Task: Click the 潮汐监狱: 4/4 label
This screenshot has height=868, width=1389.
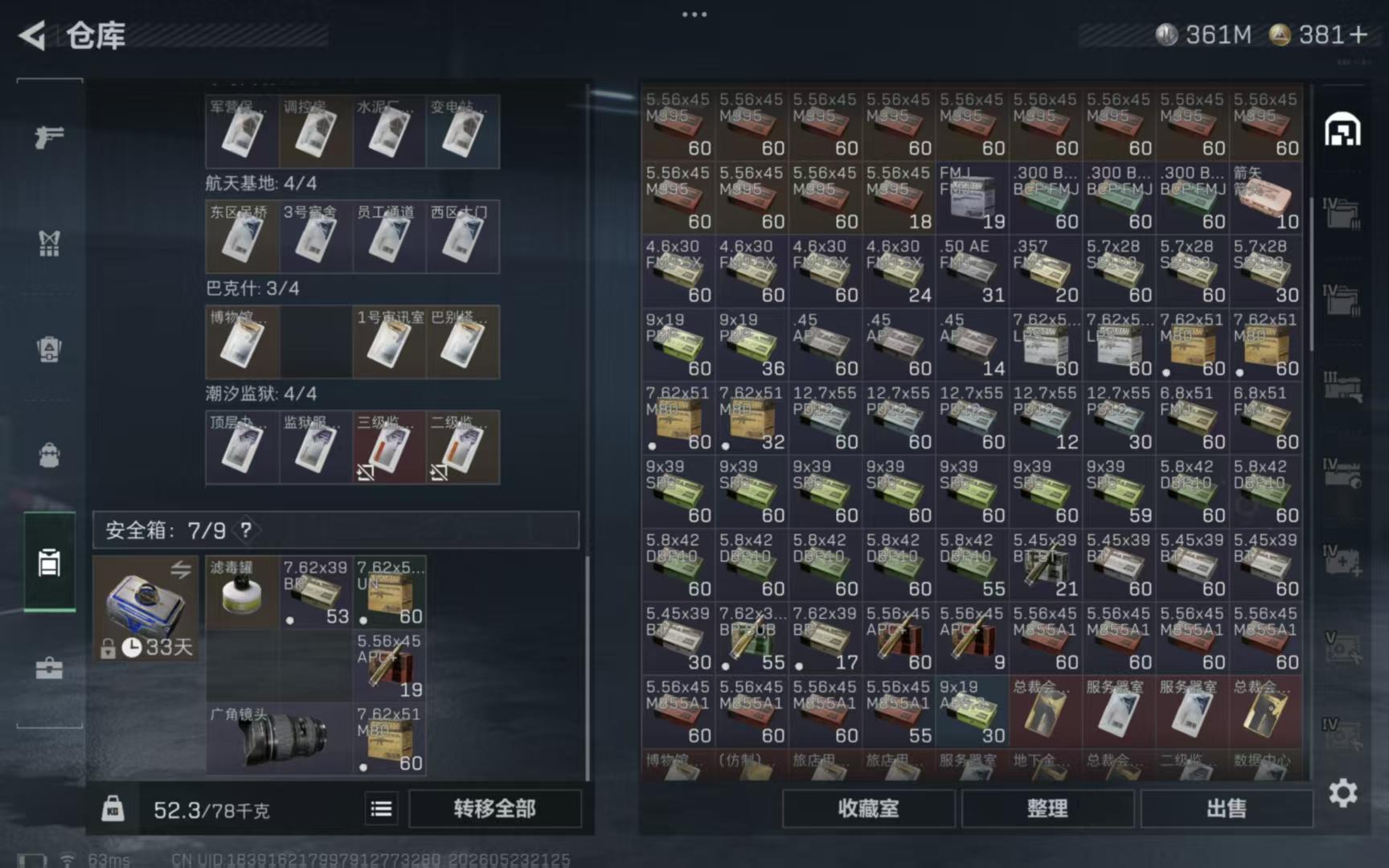Action: pyautogui.click(x=260, y=394)
